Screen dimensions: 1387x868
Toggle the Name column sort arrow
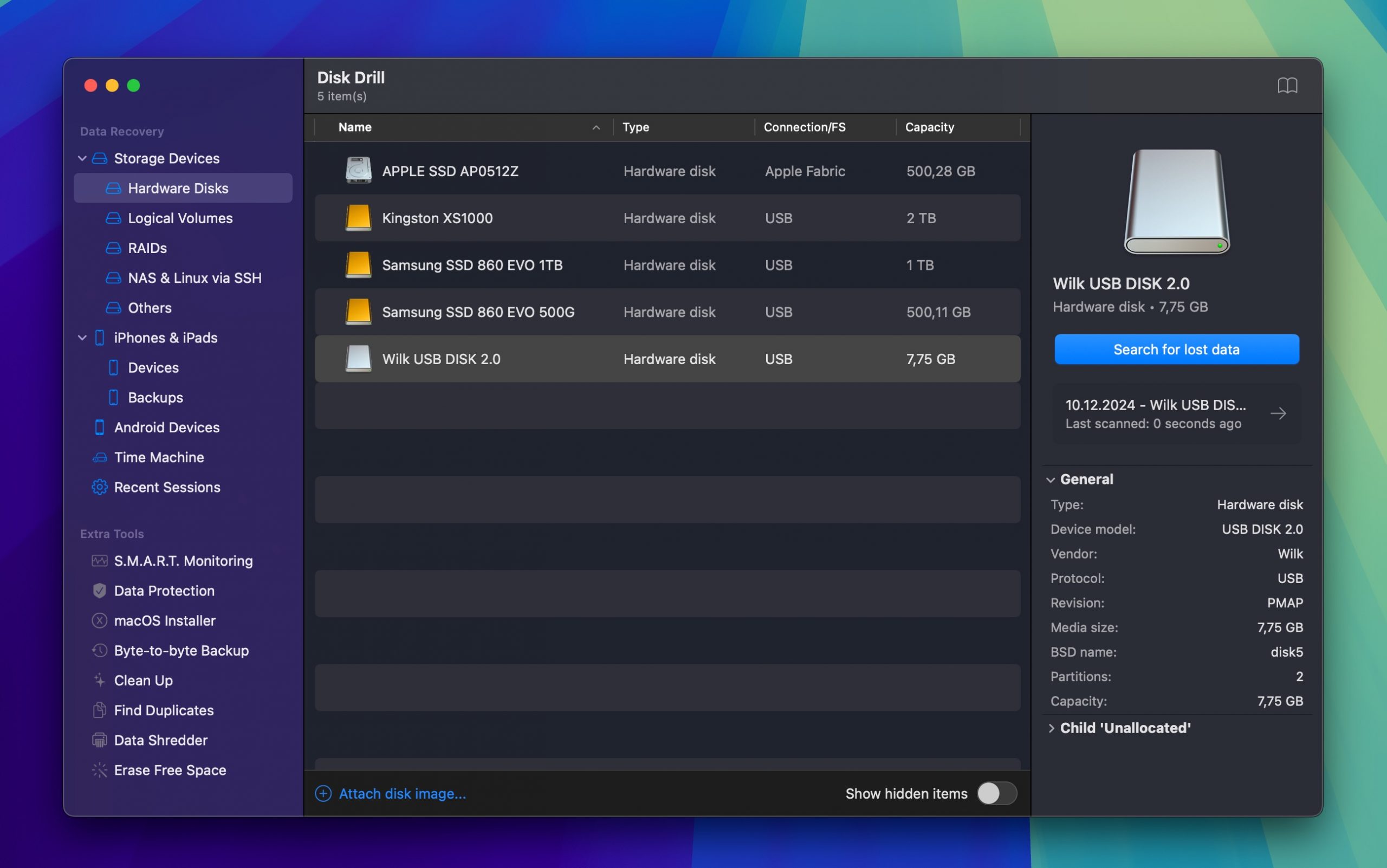pyautogui.click(x=596, y=127)
